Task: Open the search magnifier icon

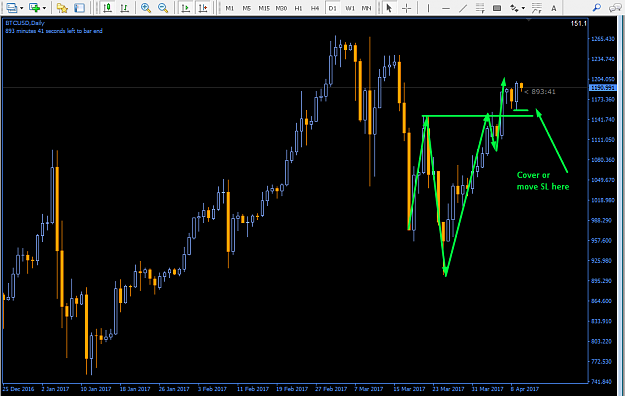Action: click(597, 8)
